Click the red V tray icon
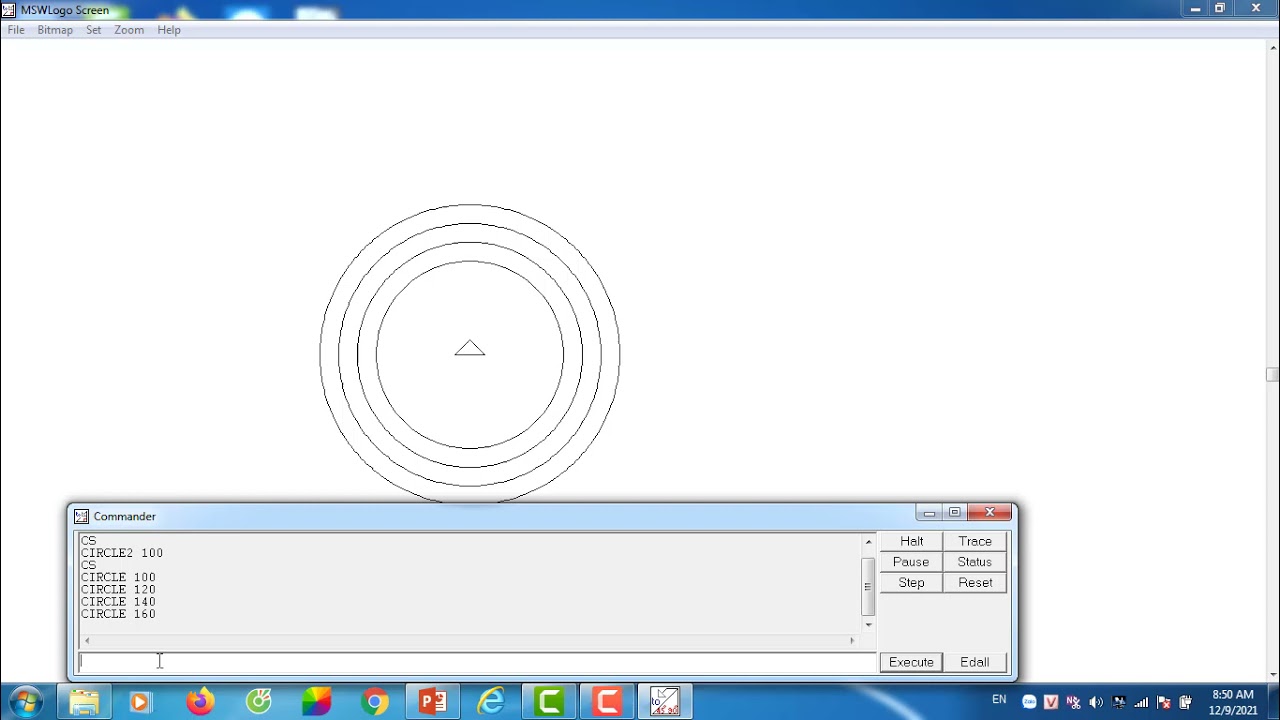Viewport: 1280px width, 720px height. 1051,702
